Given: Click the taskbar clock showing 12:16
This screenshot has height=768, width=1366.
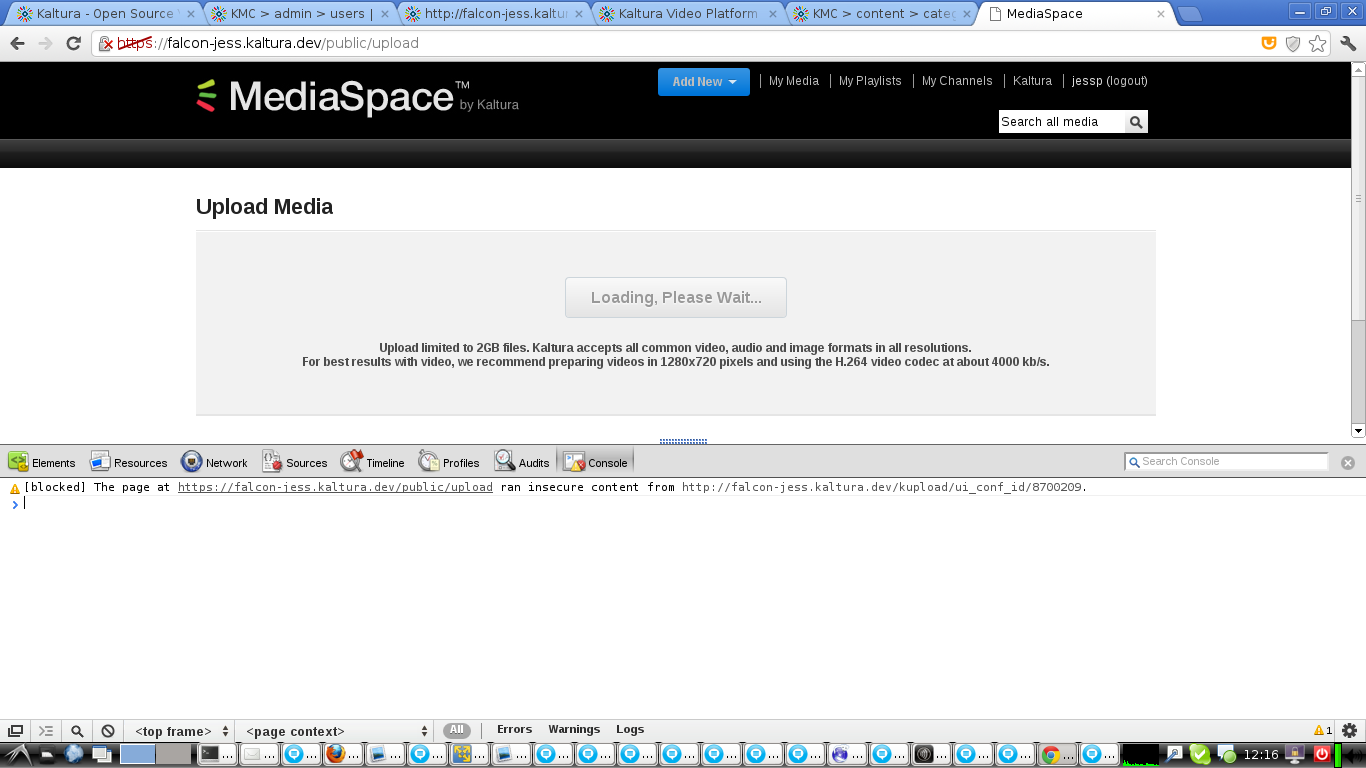Looking at the screenshot, I should click(1261, 754).
